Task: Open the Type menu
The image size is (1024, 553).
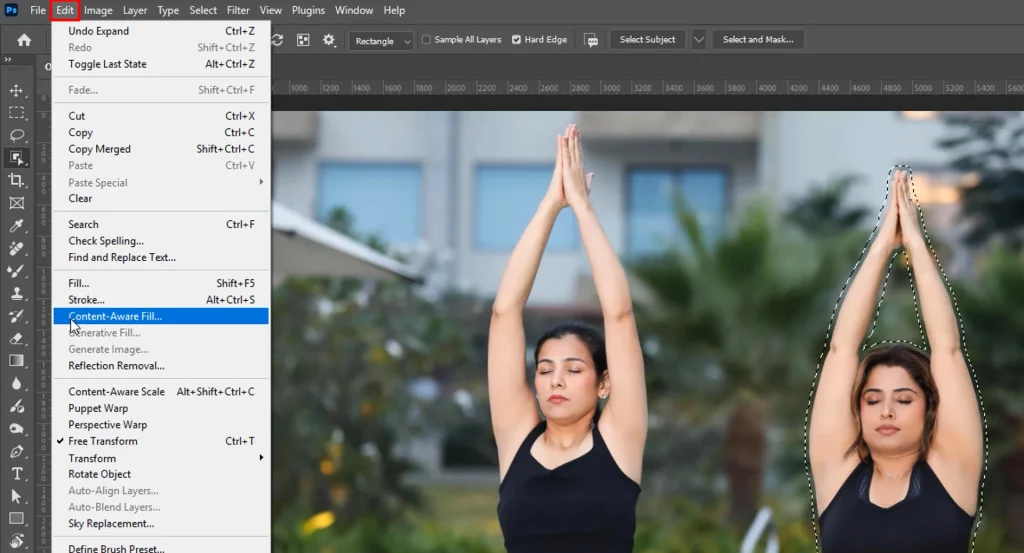Action: pyautogui.click(x=168, y=10)
